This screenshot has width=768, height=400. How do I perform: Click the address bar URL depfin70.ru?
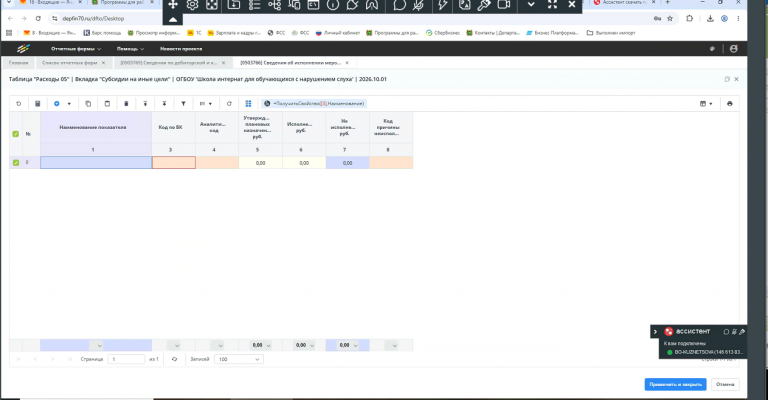click(x=93, y=19)
